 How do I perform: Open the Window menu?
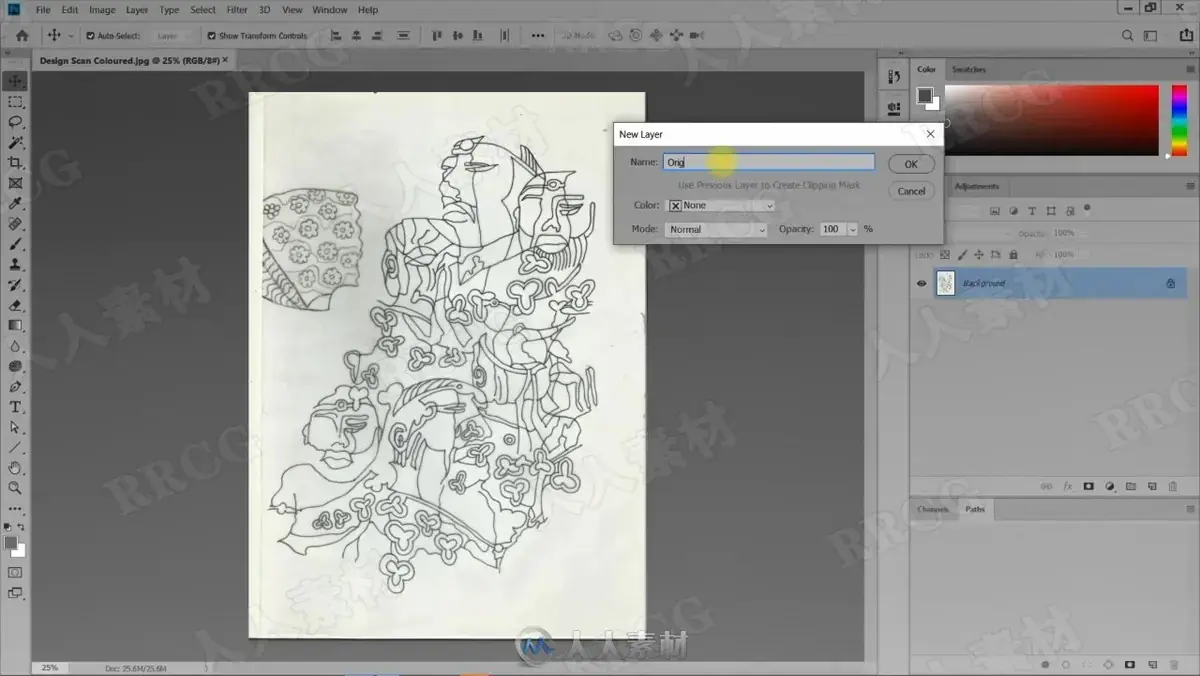(330, 10)
